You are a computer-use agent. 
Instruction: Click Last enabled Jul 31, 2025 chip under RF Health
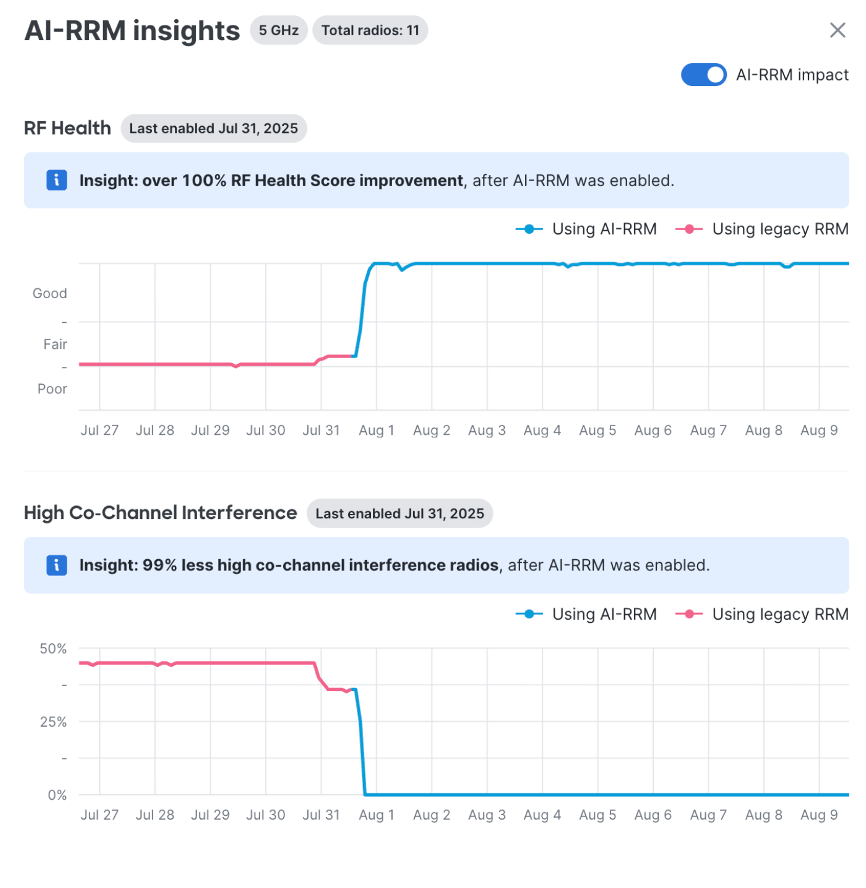(x=213, y=128)
